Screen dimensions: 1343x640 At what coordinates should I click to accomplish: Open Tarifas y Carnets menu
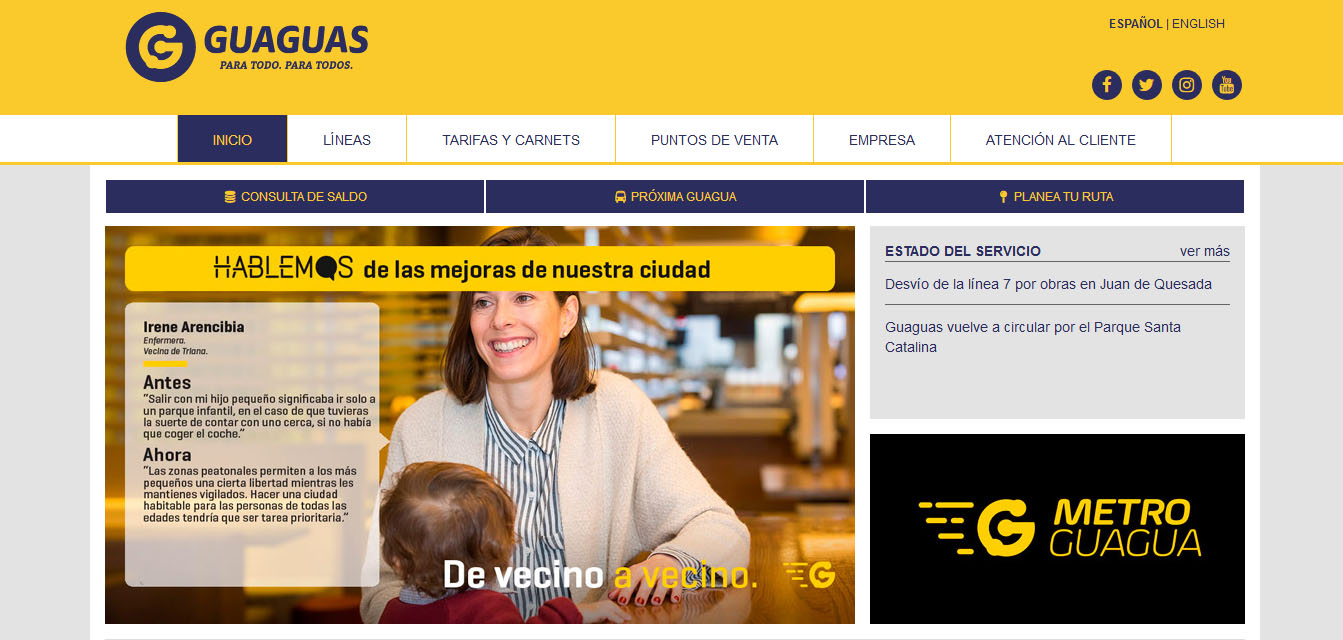click(x=511, y=139)
